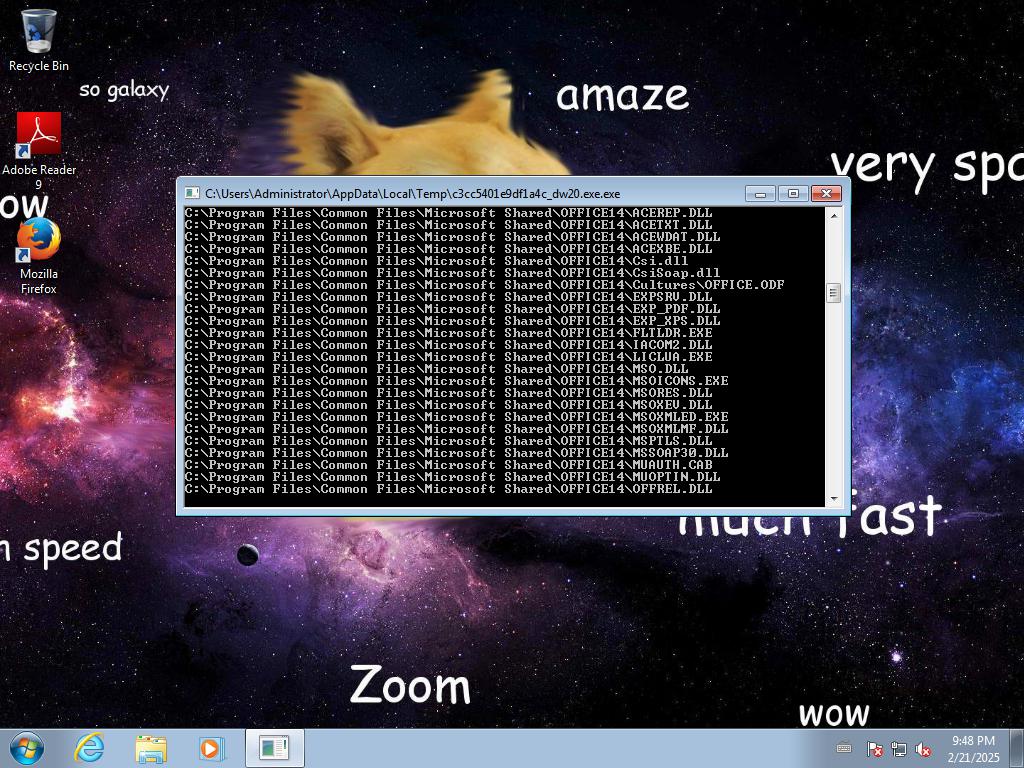
Task: Open the Recycle Bin desktop icon
Action: 39,39
